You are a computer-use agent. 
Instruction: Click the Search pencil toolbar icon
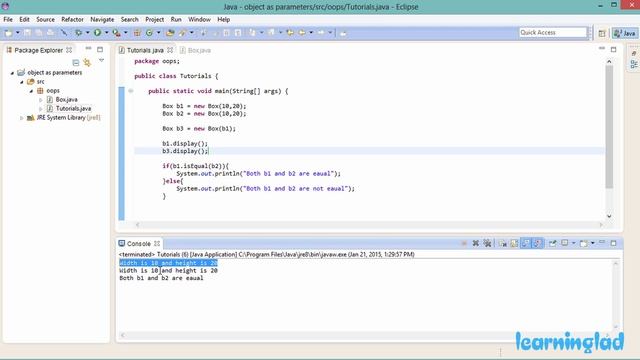pyautogui.click(x=182, y=33)
